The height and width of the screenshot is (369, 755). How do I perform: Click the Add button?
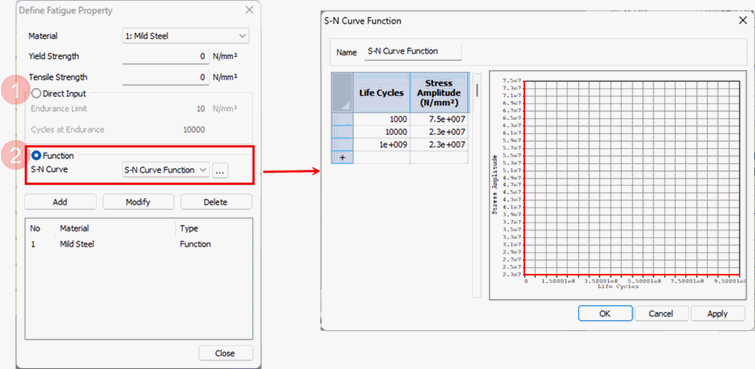point(60,202)
